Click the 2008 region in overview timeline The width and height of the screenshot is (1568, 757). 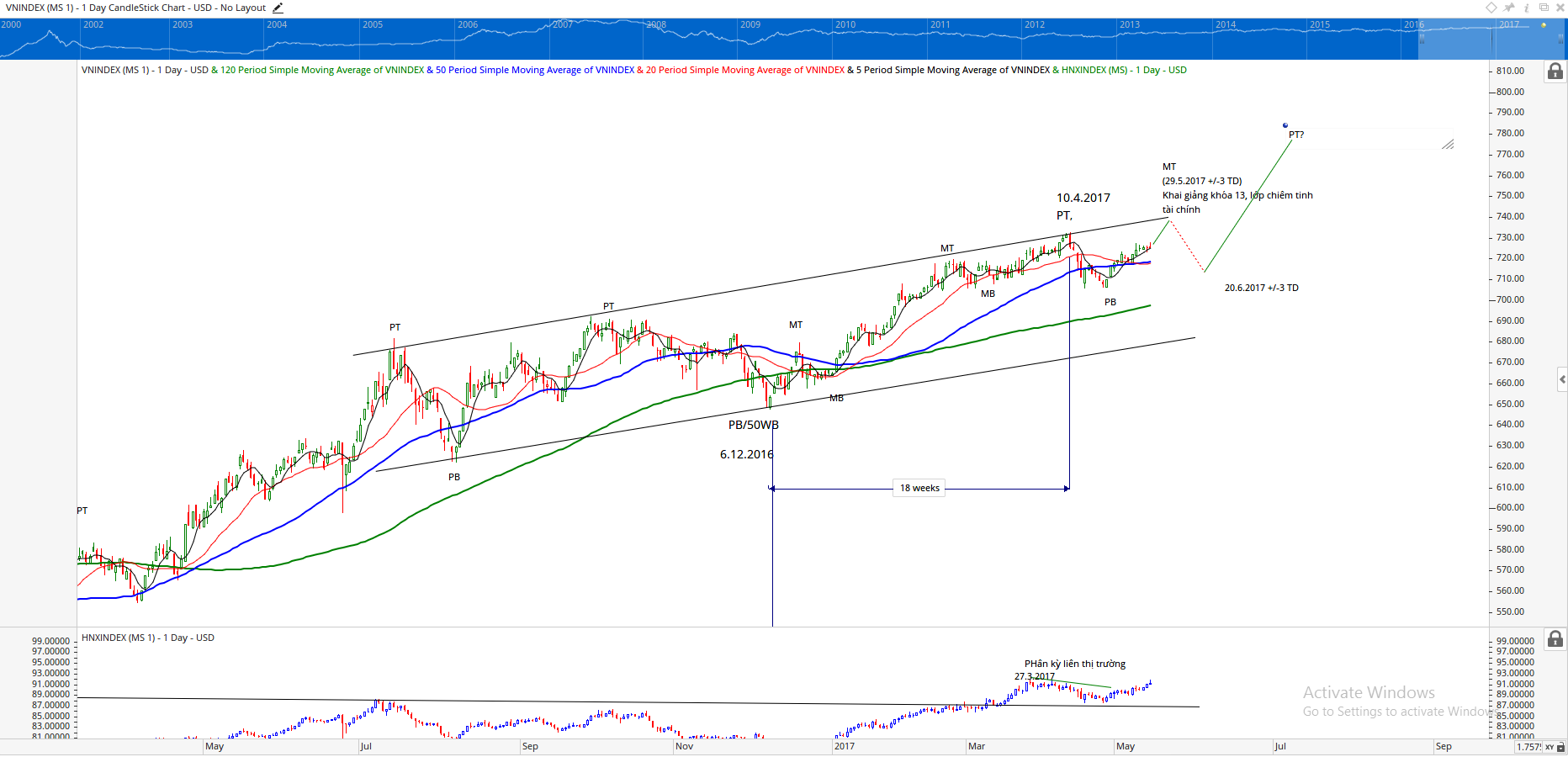coord(656,25)
